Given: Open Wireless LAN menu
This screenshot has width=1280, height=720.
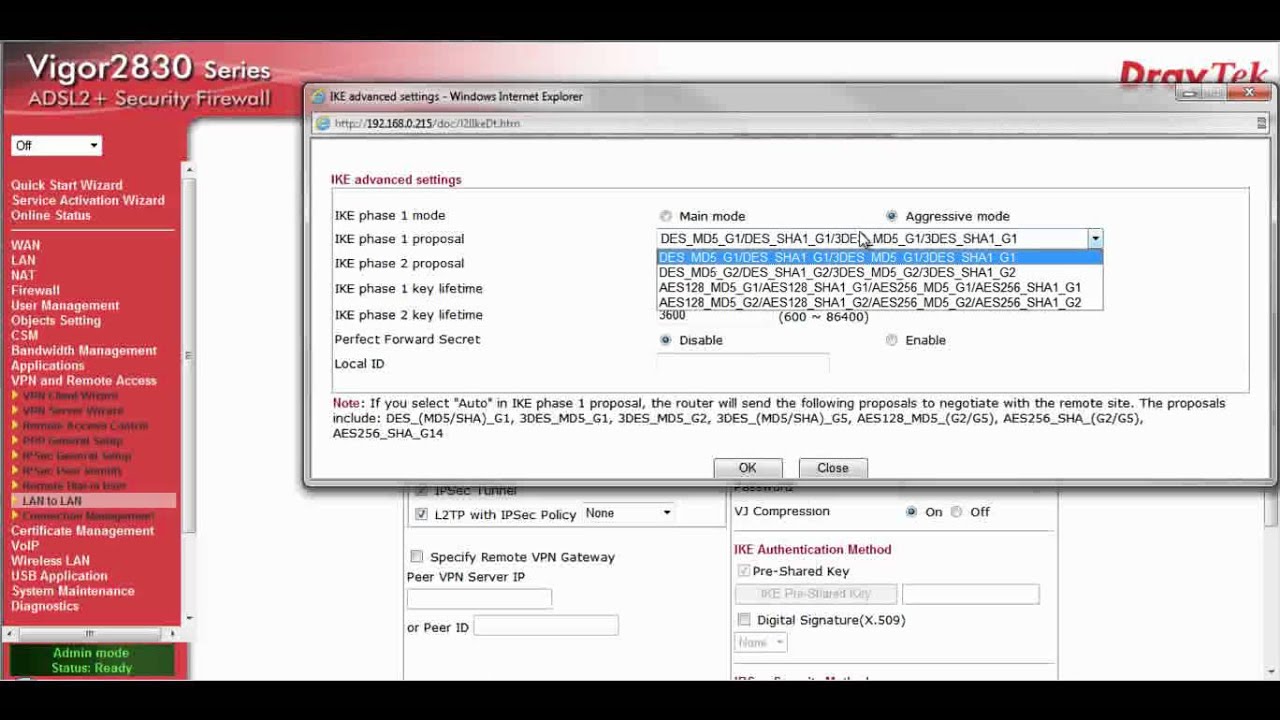Looking at the screenshot, I should 50,560.
